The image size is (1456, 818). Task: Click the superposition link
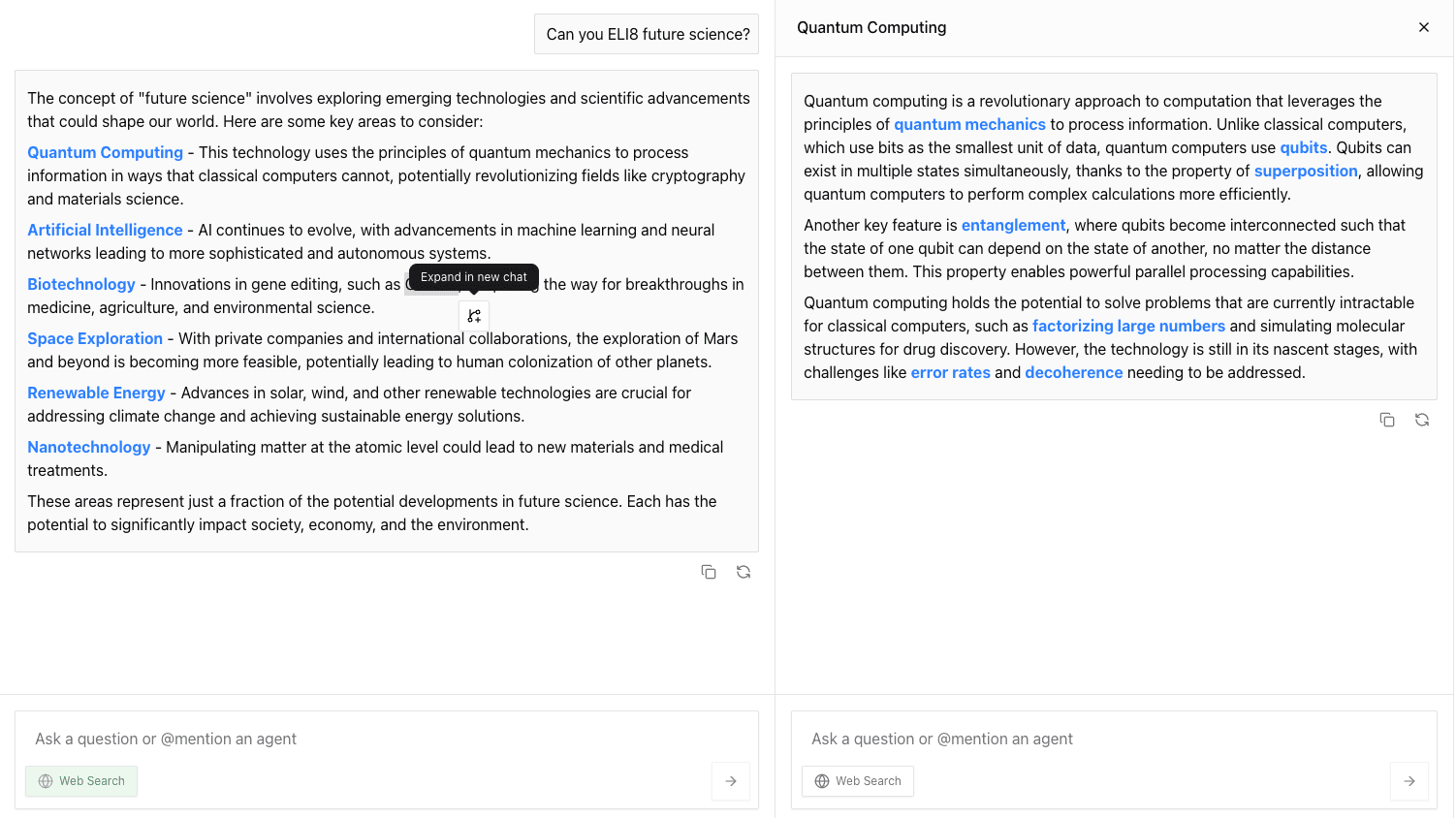(x=1306, y=171)
